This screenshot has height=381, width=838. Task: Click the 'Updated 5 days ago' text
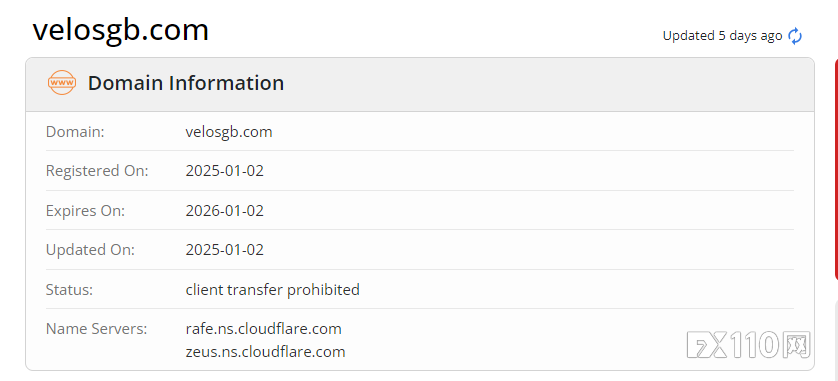tap(723, 36)
